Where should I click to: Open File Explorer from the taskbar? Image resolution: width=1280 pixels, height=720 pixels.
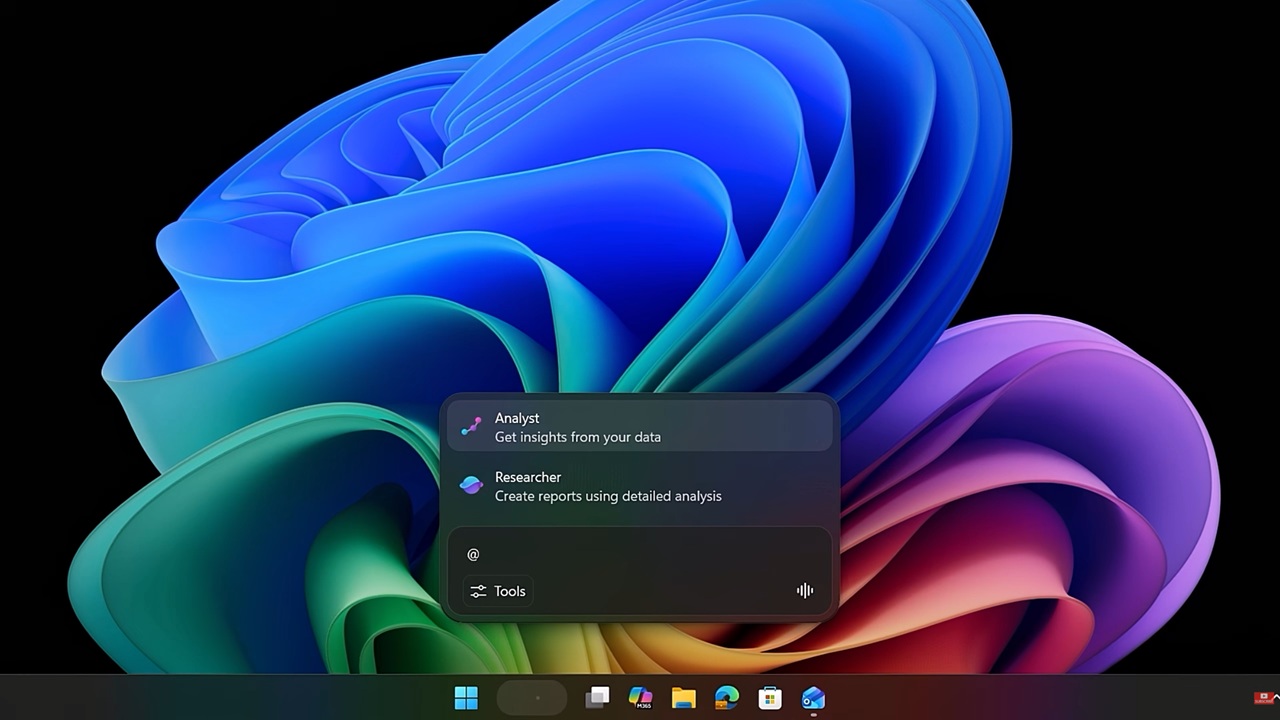click(x=683, y=697)
